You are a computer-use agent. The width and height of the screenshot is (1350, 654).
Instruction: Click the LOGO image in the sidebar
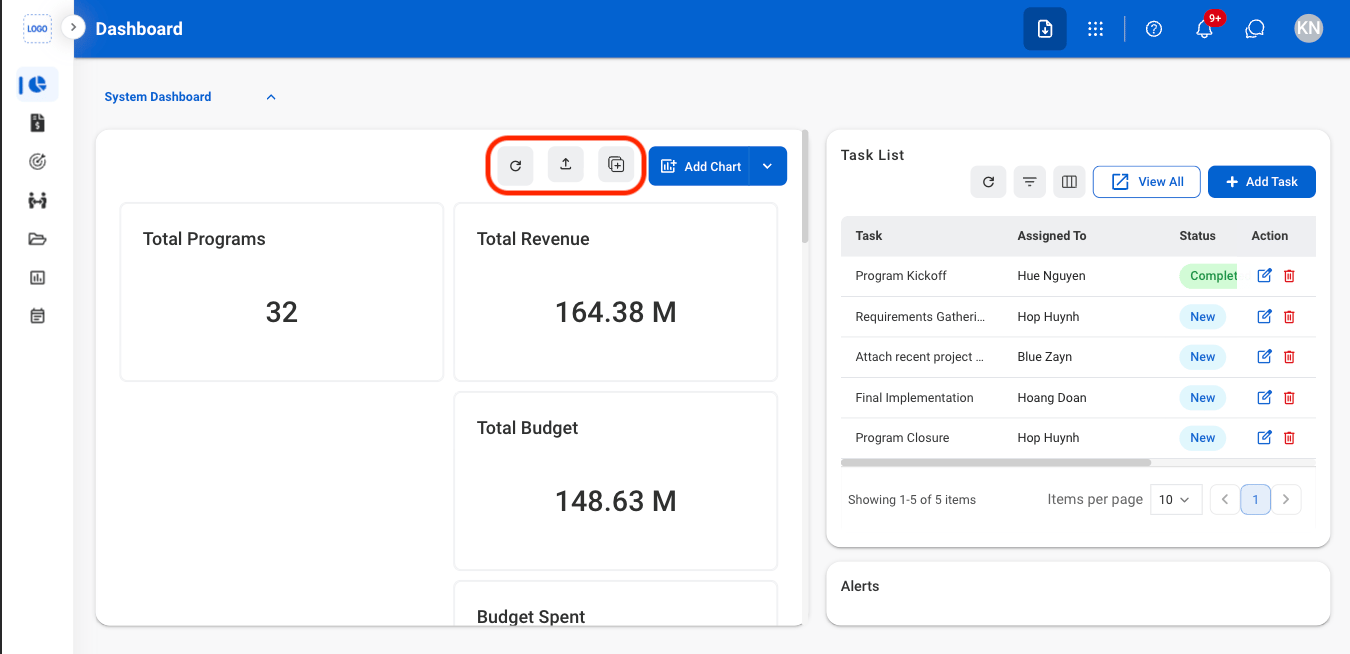coord(37,29)
